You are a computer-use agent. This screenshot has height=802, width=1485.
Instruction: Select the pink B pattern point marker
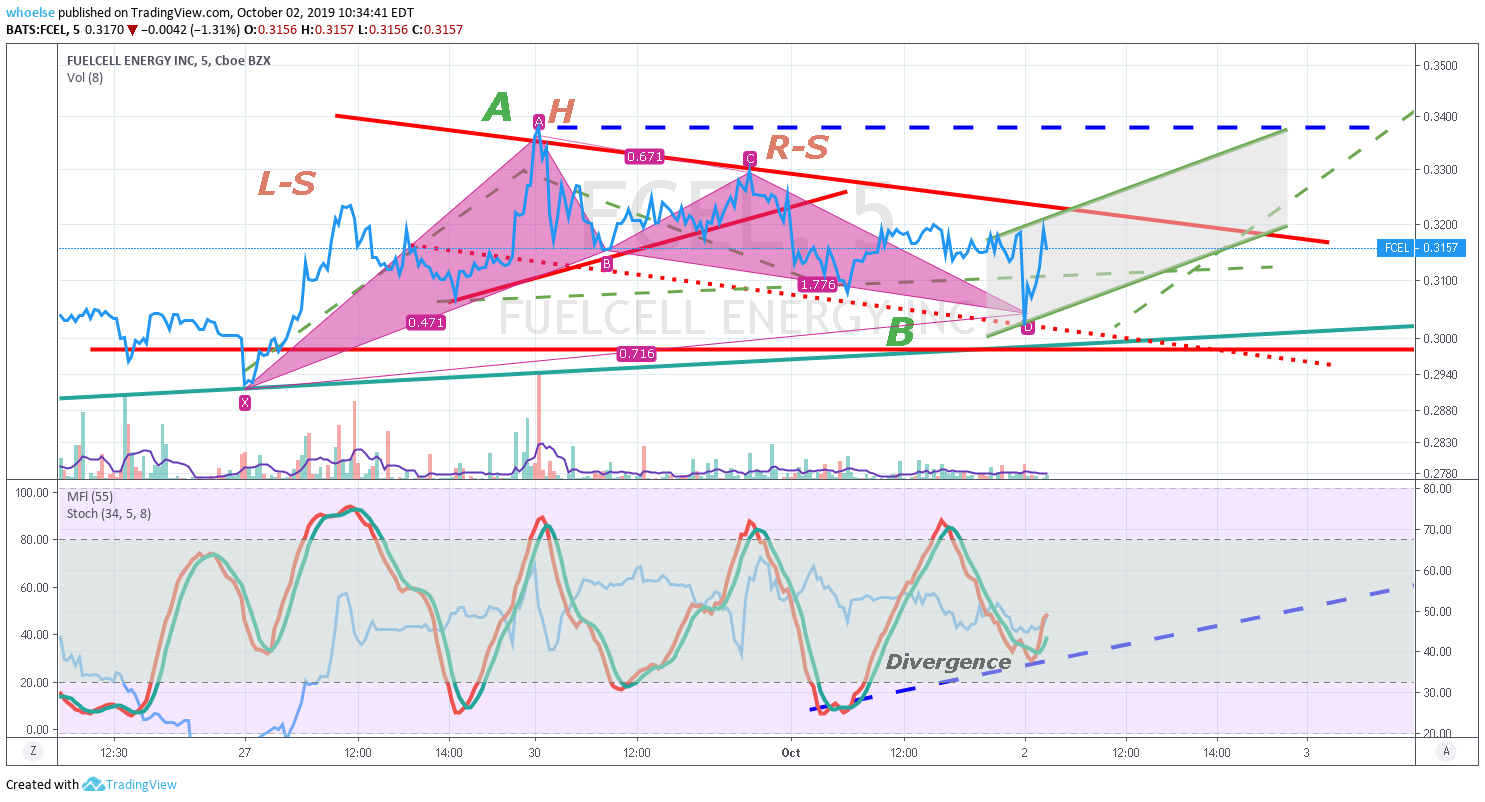click(606, 264)
